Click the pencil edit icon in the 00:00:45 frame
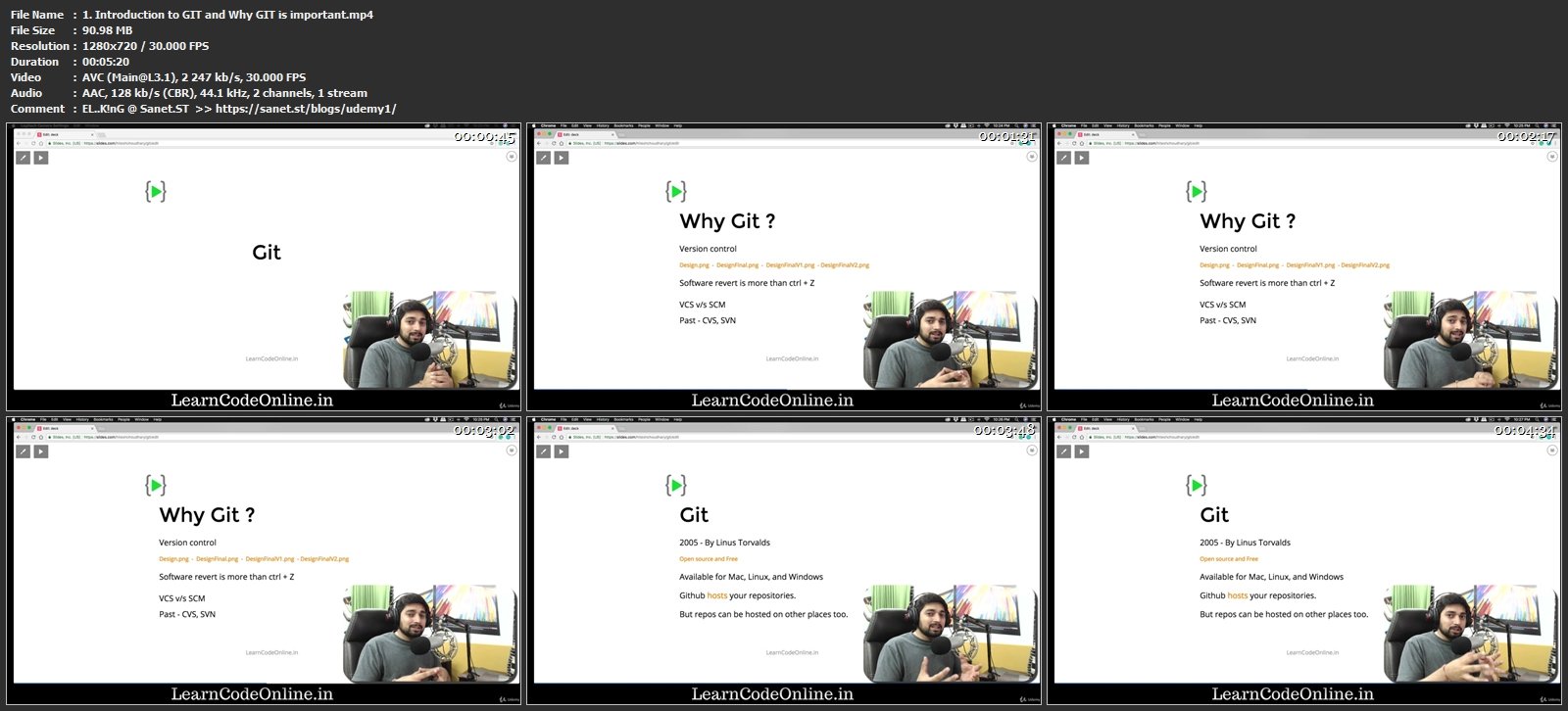Screen dimensions: 1568x711 [x=24, y=158]
